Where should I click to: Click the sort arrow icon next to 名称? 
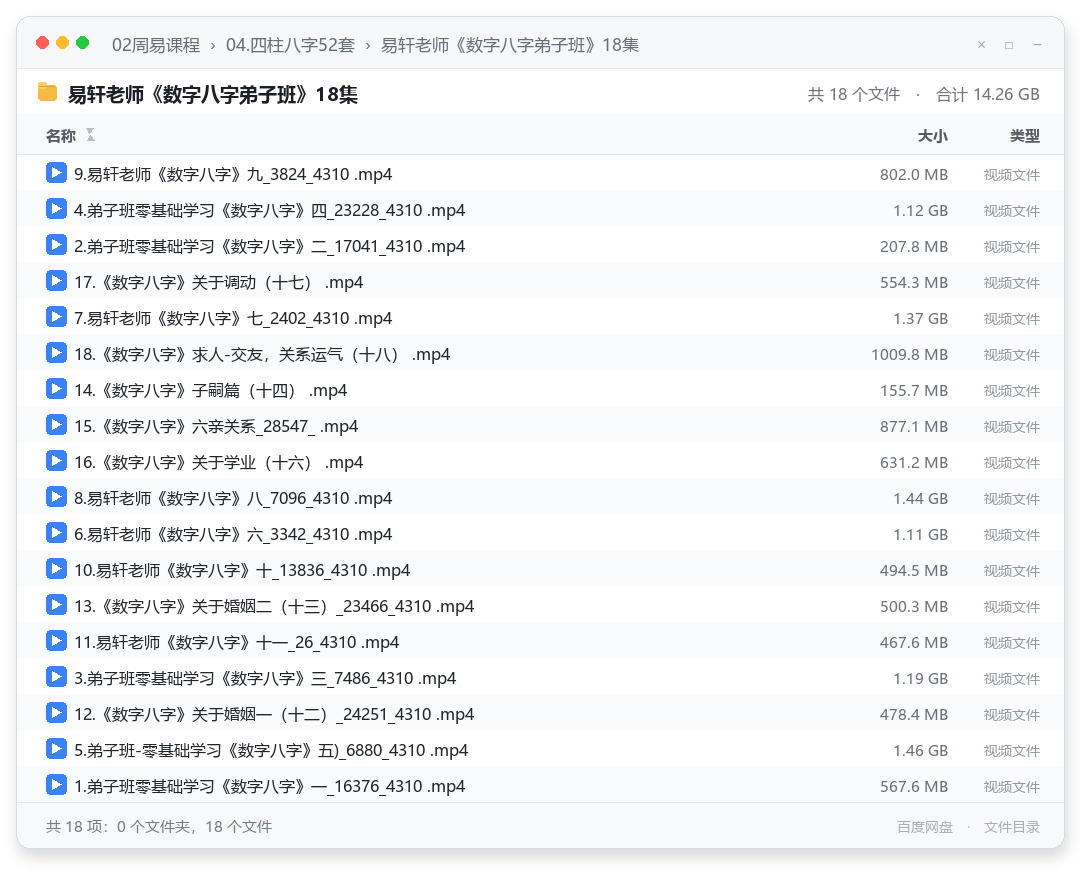pos(90,135)
